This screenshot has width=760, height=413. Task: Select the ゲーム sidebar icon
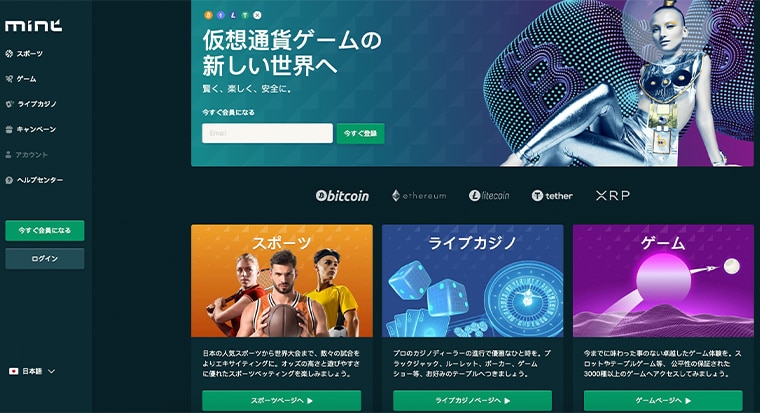pyautogui.click(x=9, y=79)
